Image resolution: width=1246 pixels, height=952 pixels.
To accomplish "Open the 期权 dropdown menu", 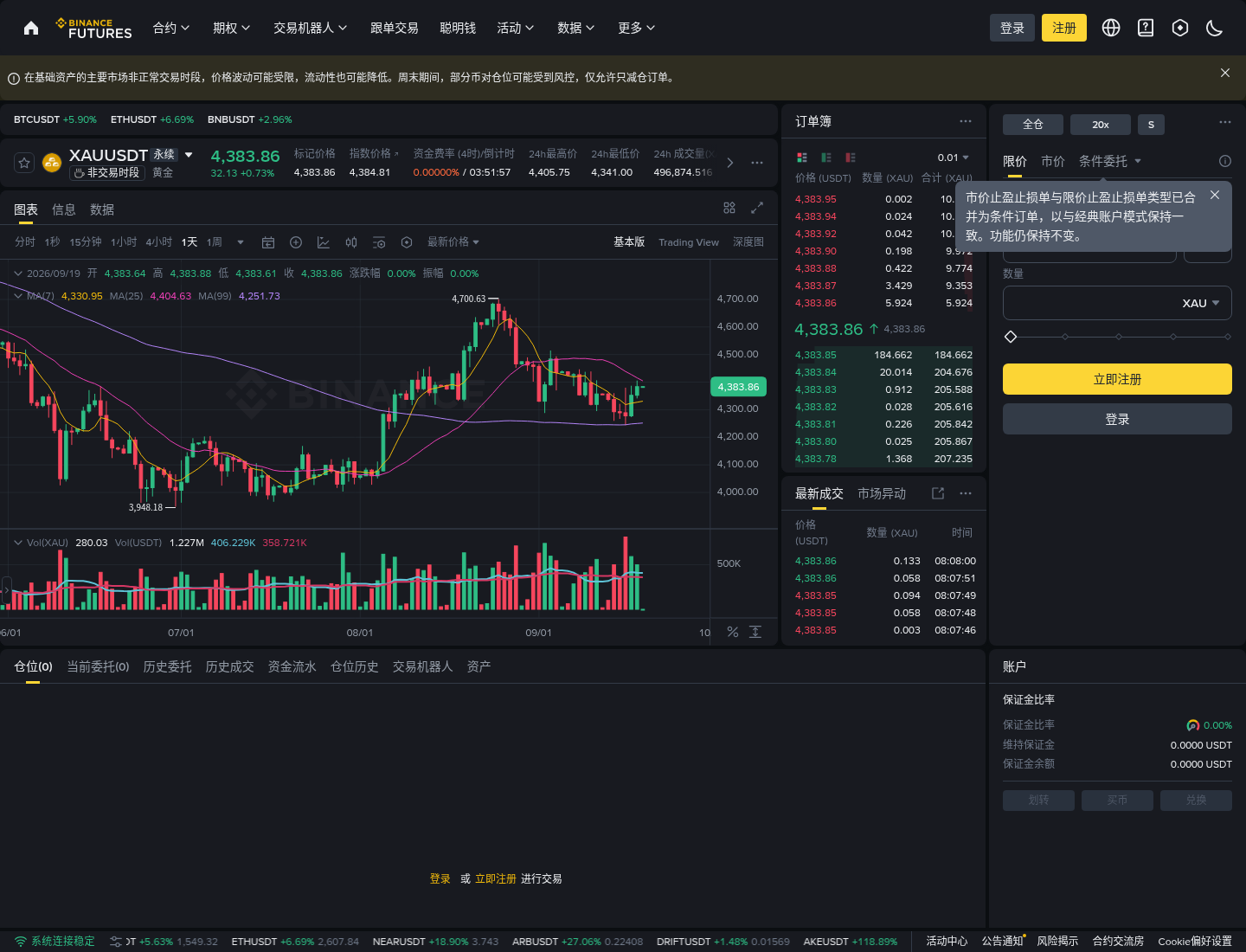I will pyautogui.click(x=232, y=28).
